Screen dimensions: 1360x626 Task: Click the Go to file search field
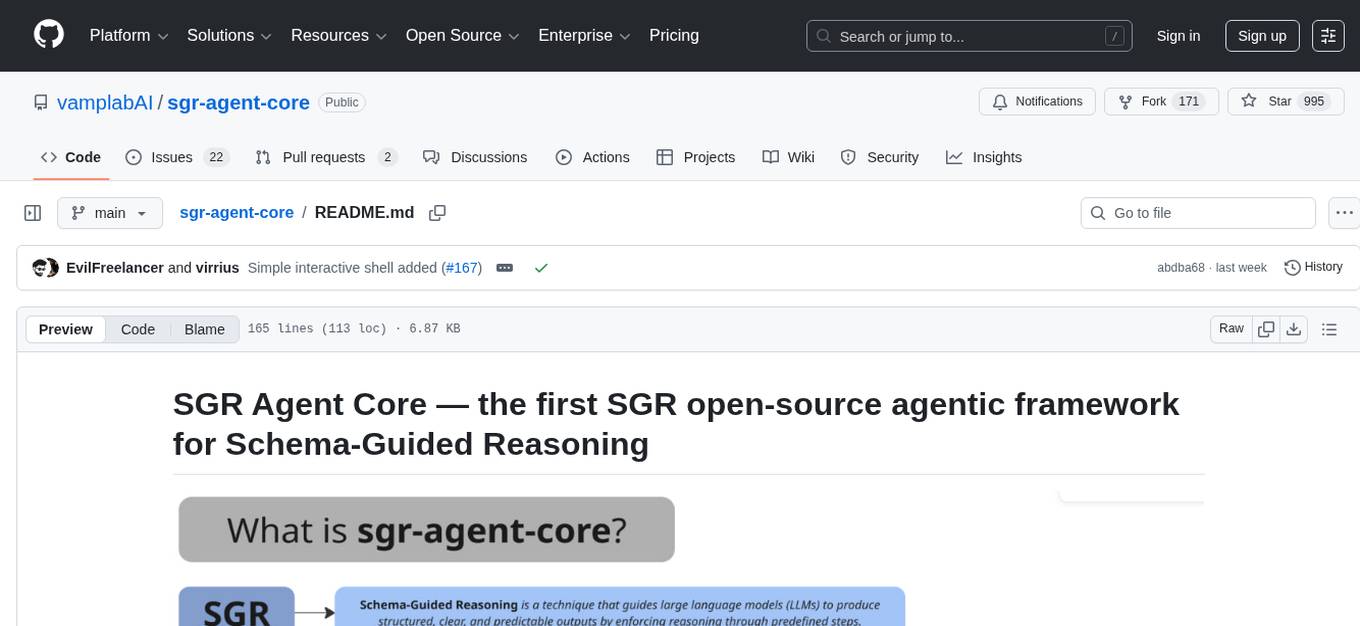coord(1197,212)
